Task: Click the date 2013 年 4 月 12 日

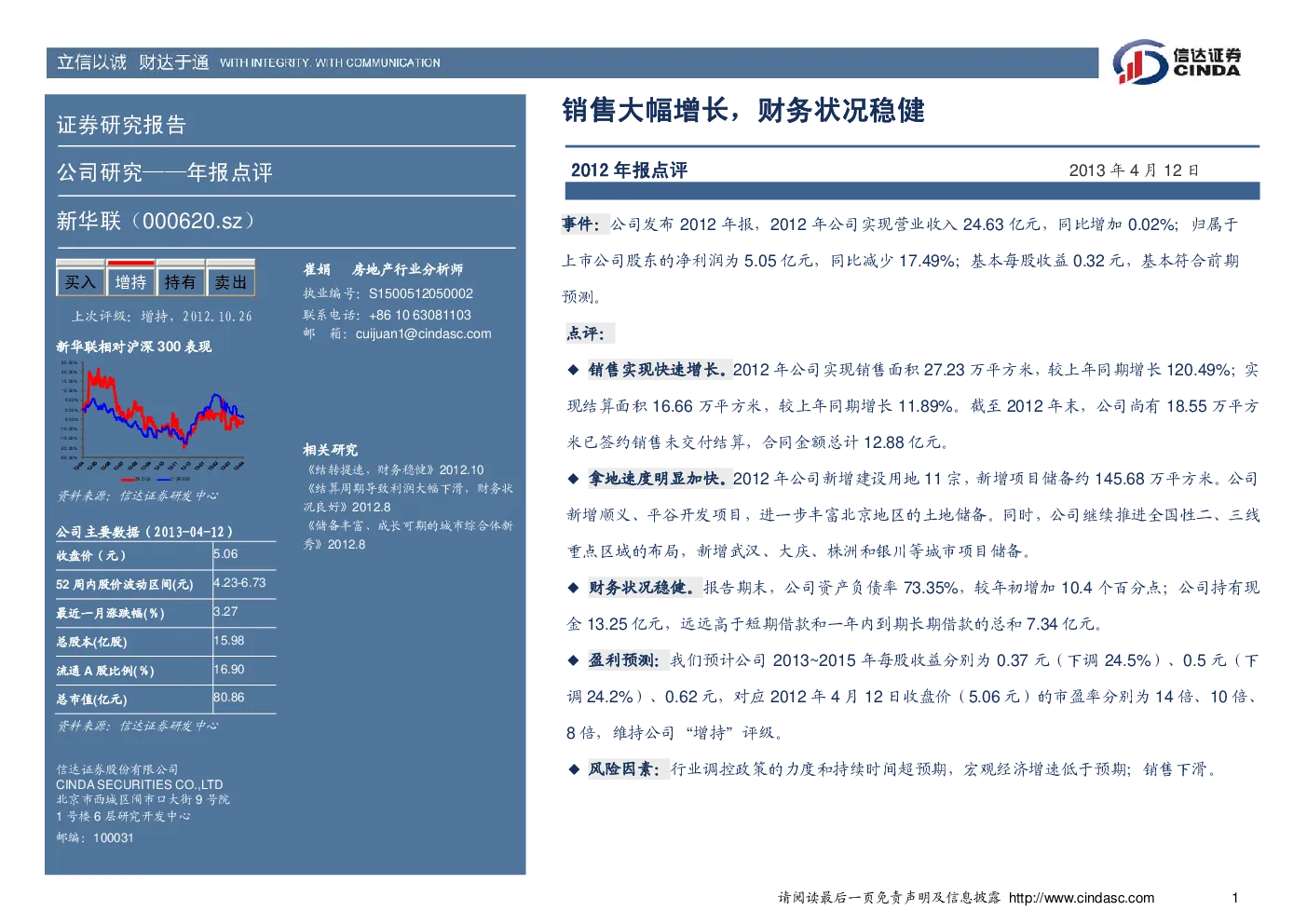Action: pos(1134,170)
